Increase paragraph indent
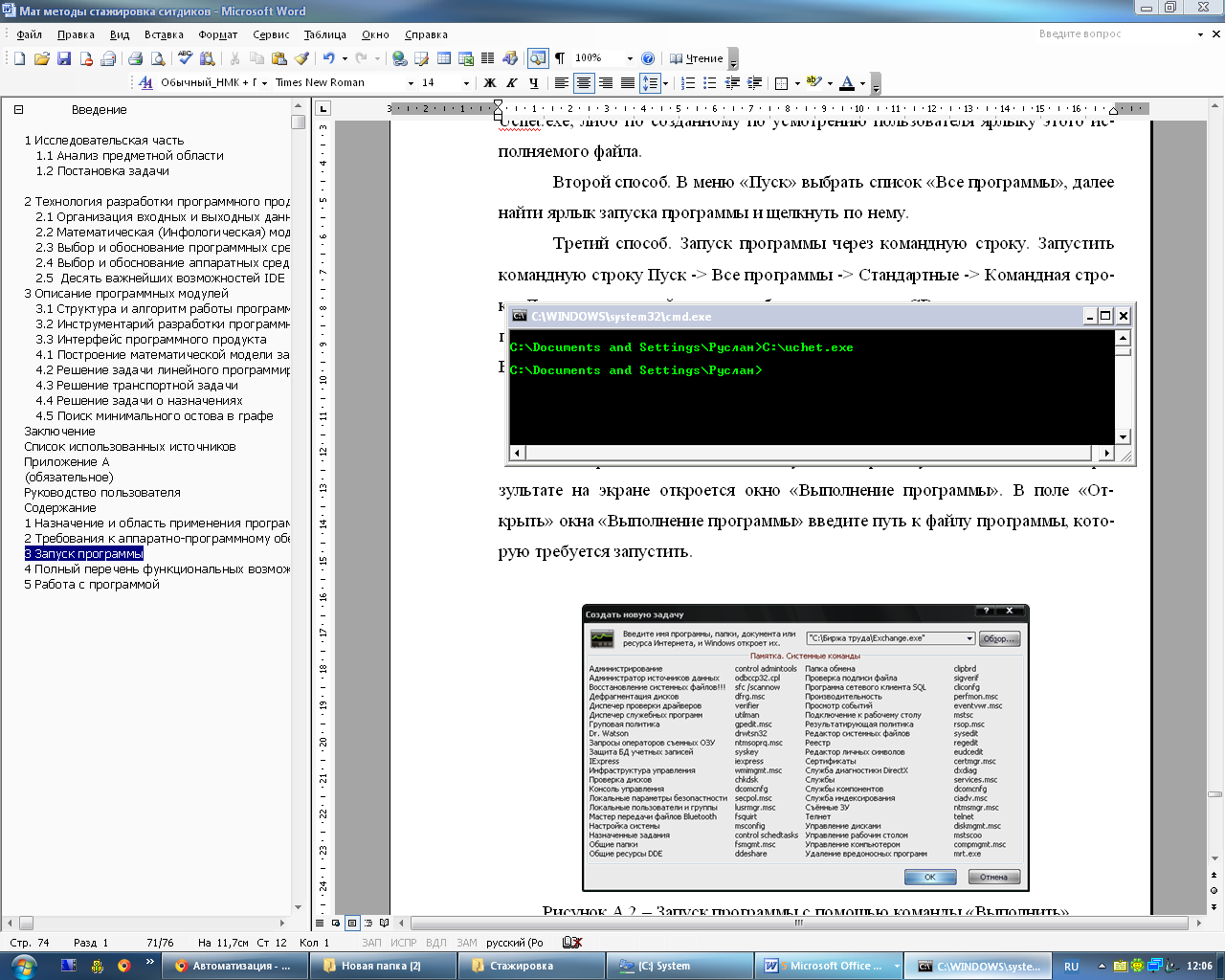Image resolution: width=1225 pixels, height=980 pixels. (x=754, y=83)
